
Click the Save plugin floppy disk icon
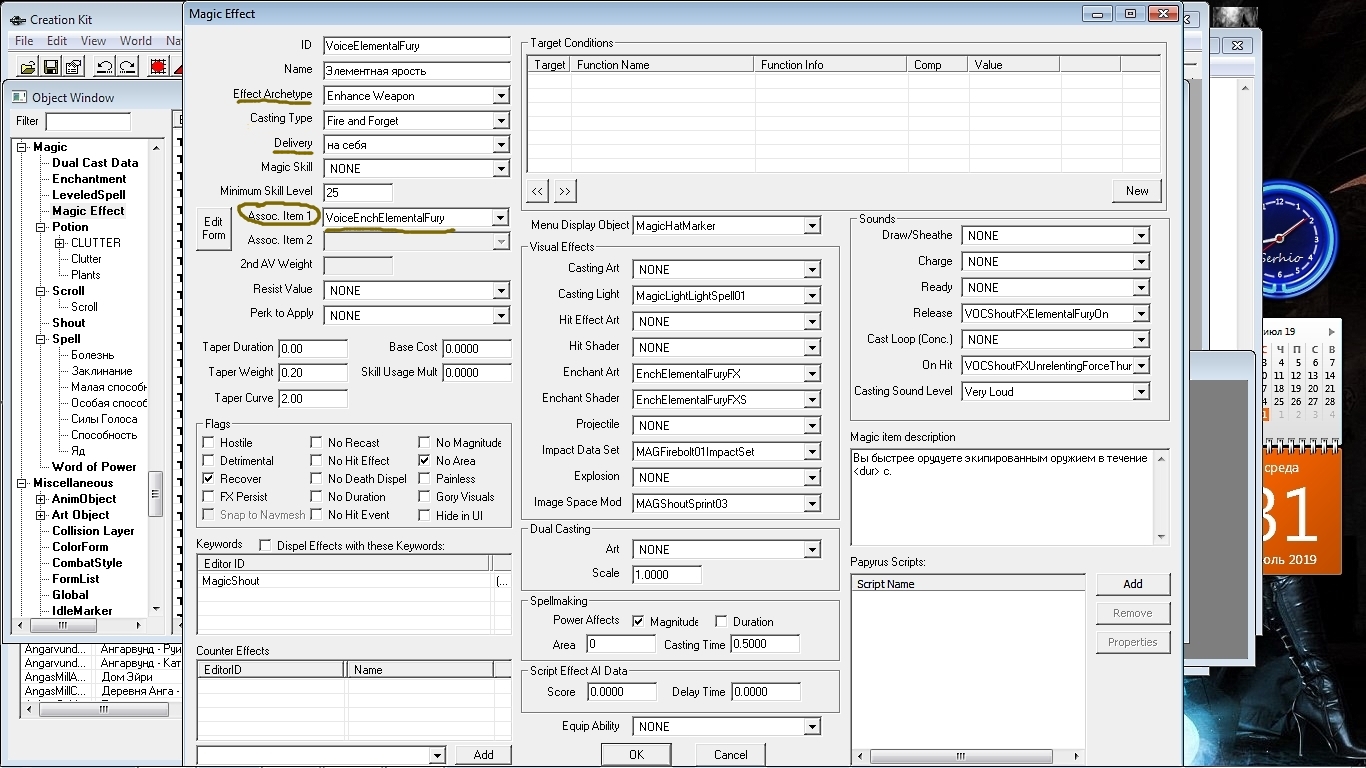point(51,67)
